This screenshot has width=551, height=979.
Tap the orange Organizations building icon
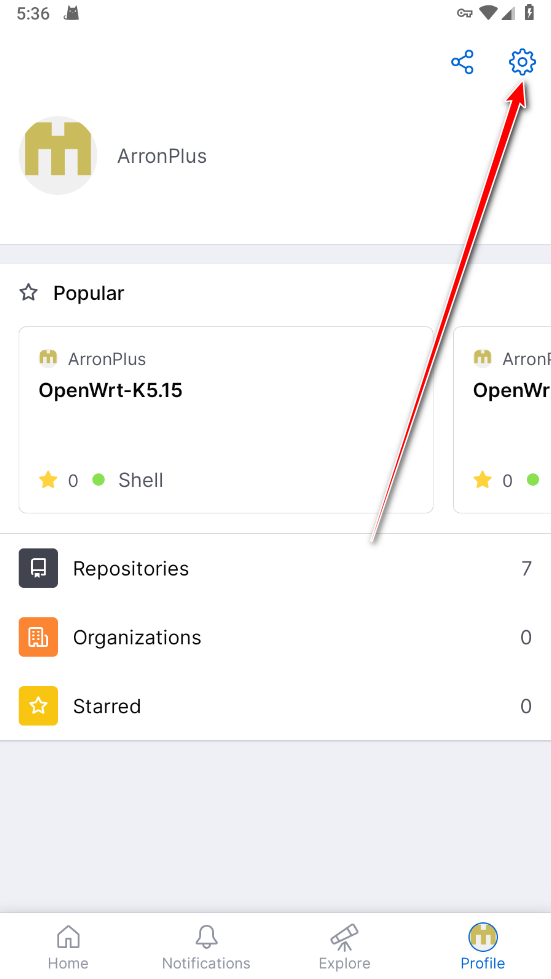pyautogui.click(x=38, y=637)
